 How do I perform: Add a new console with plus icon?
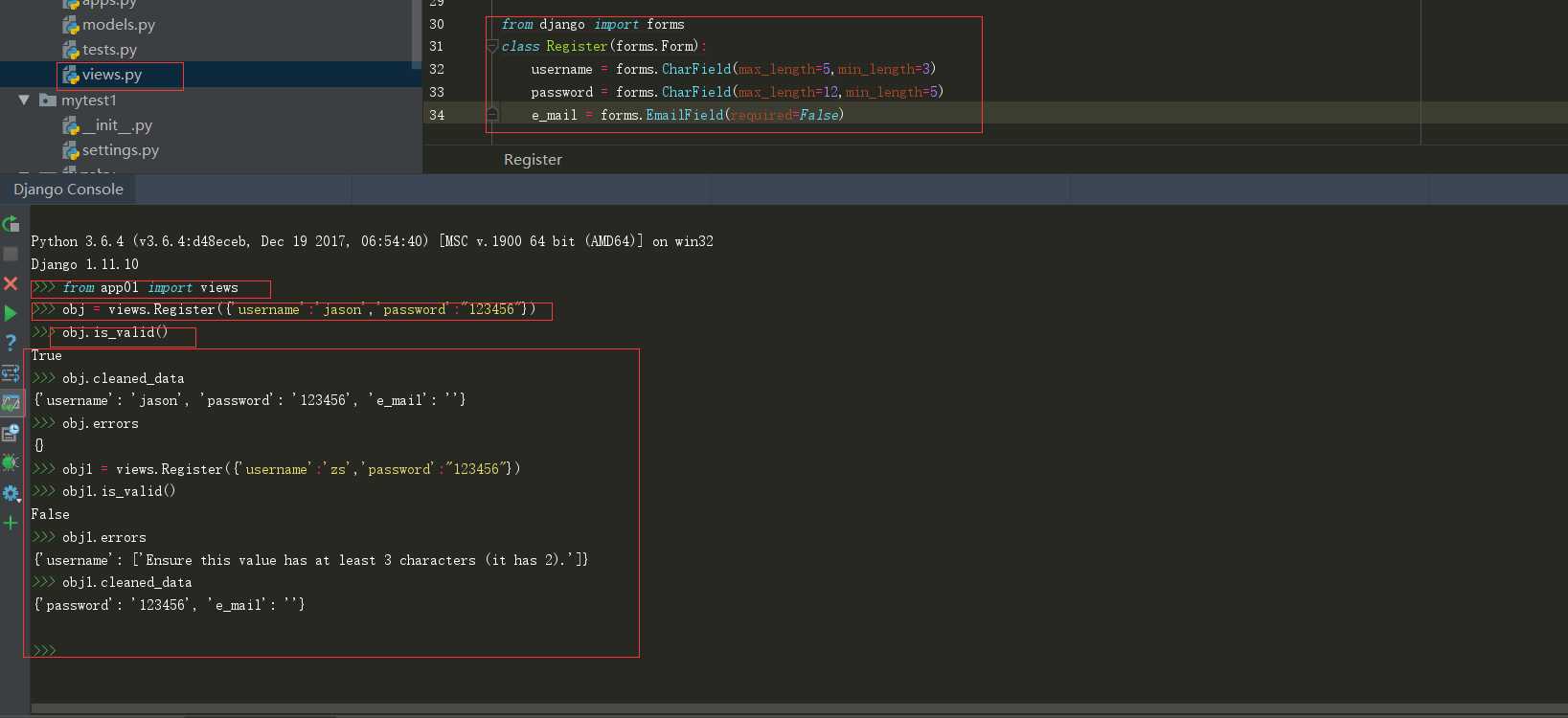point(11,523)
